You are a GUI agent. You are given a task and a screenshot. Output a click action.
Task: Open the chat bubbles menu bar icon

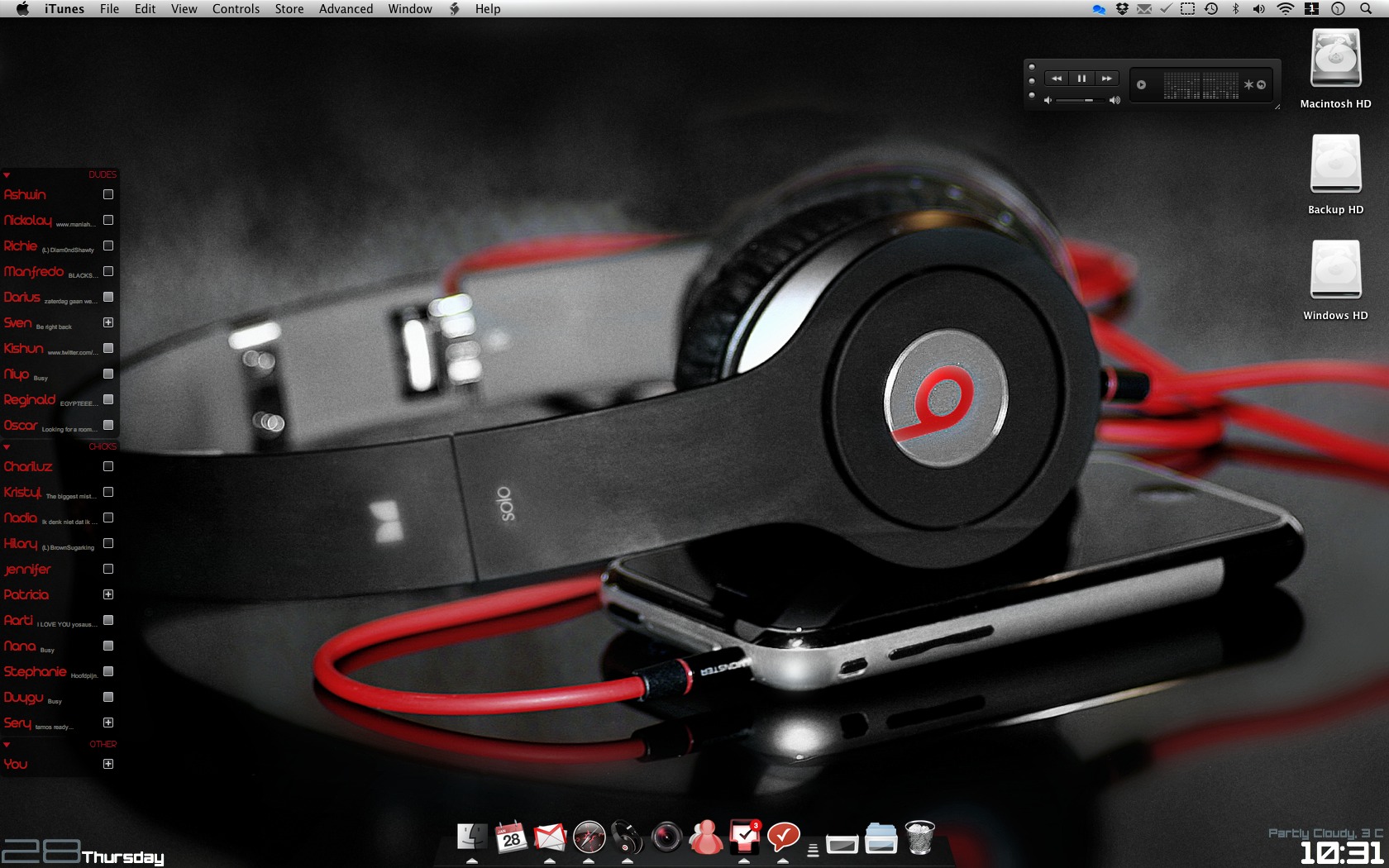1098,9
